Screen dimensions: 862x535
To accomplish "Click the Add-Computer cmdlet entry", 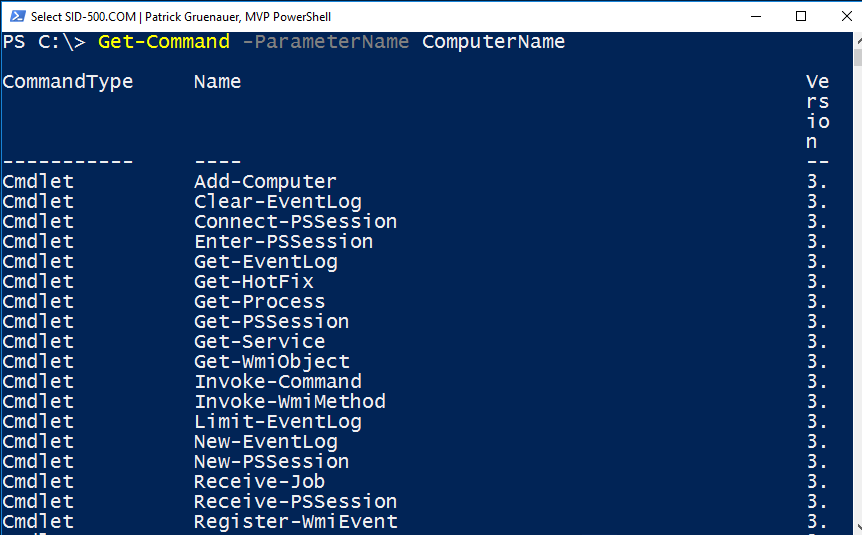I will [265, 182].
